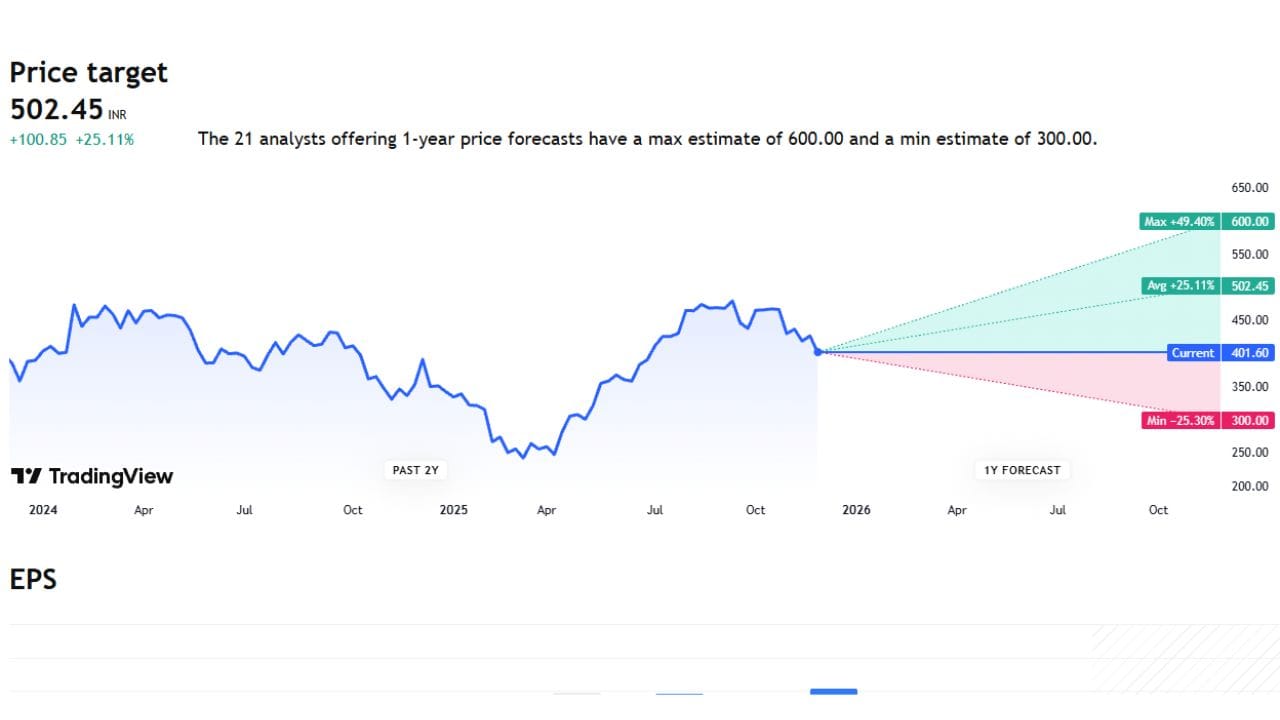Select the 1Y FORECAST label
The width and height of the screenshot is (1280, 720).
point(1021,469)
